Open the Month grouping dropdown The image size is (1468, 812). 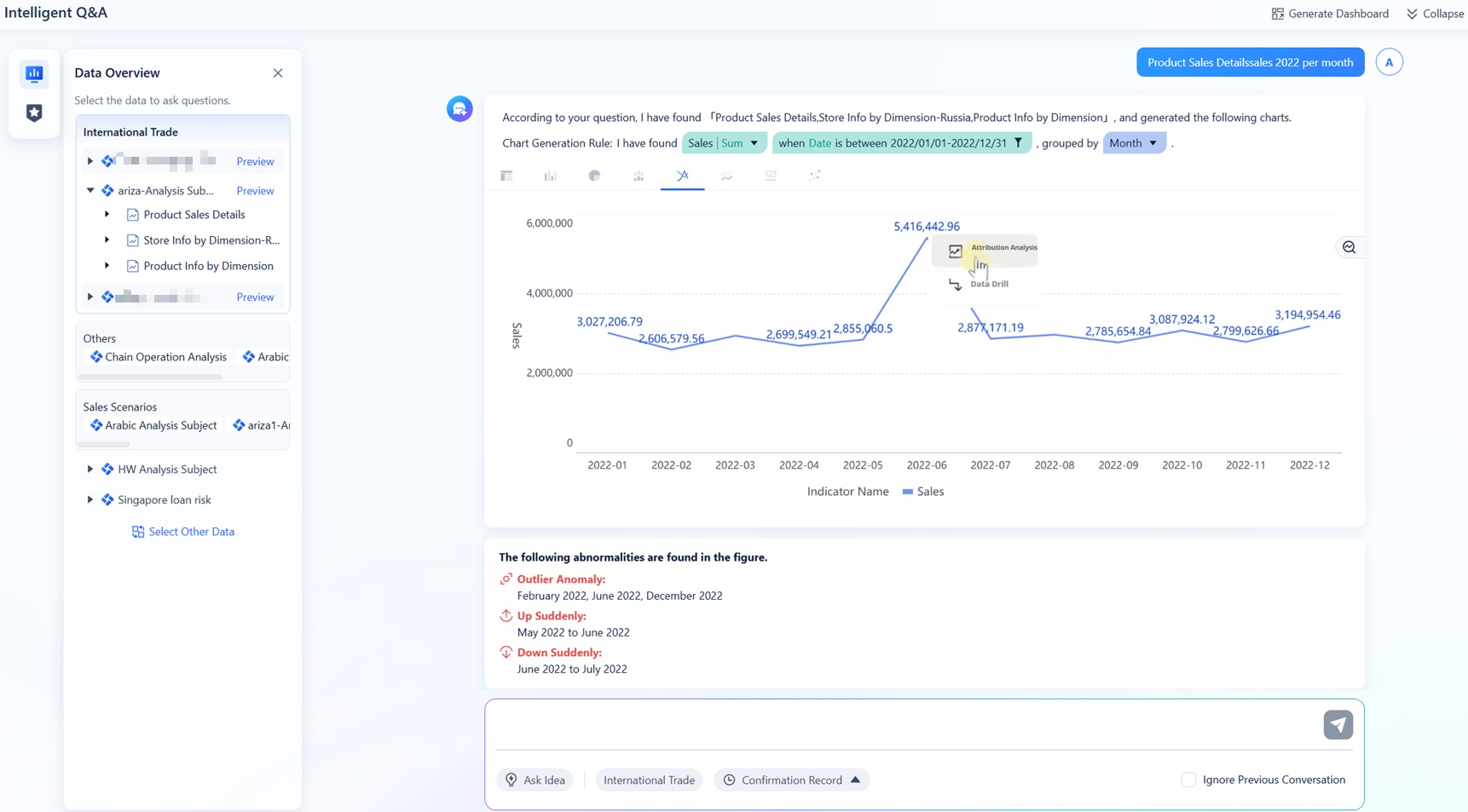click(1153, 143)
